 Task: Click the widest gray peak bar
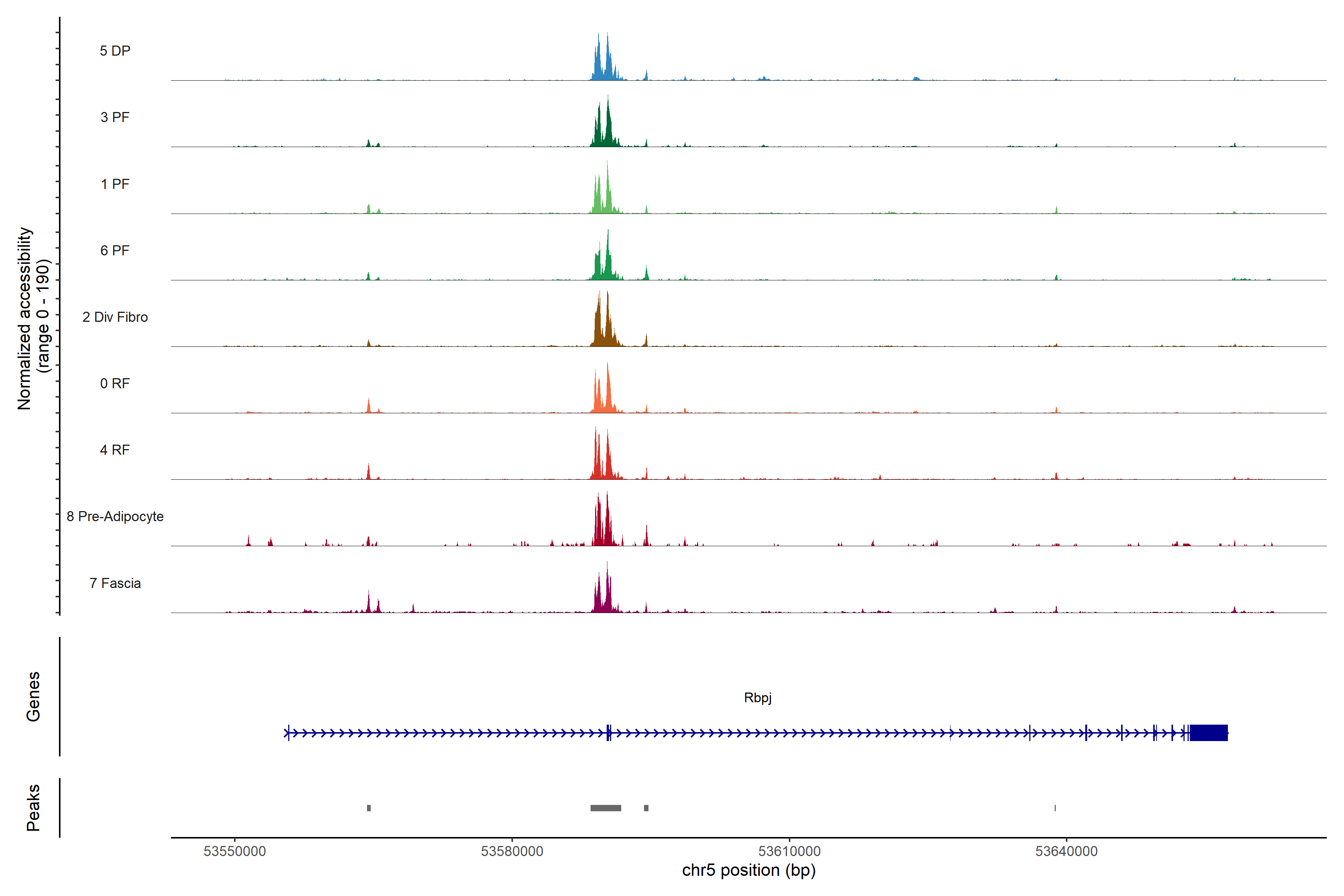click(605, 808)
